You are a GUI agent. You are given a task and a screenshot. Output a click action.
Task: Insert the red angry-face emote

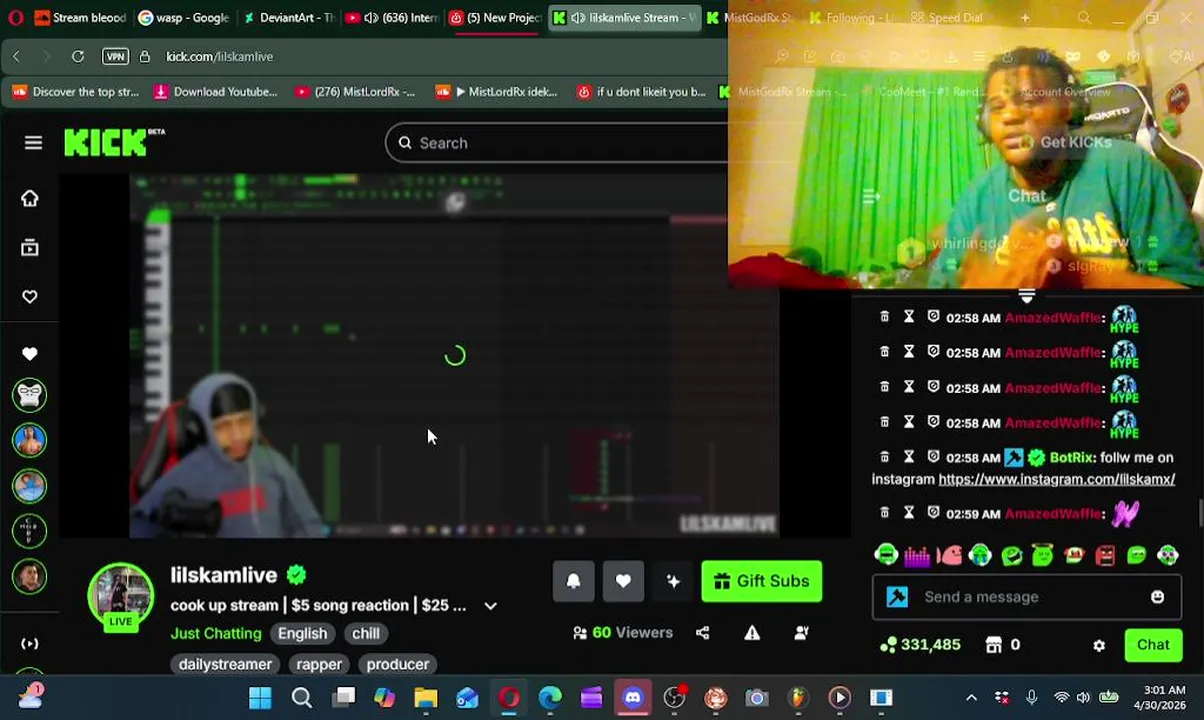1105,555
